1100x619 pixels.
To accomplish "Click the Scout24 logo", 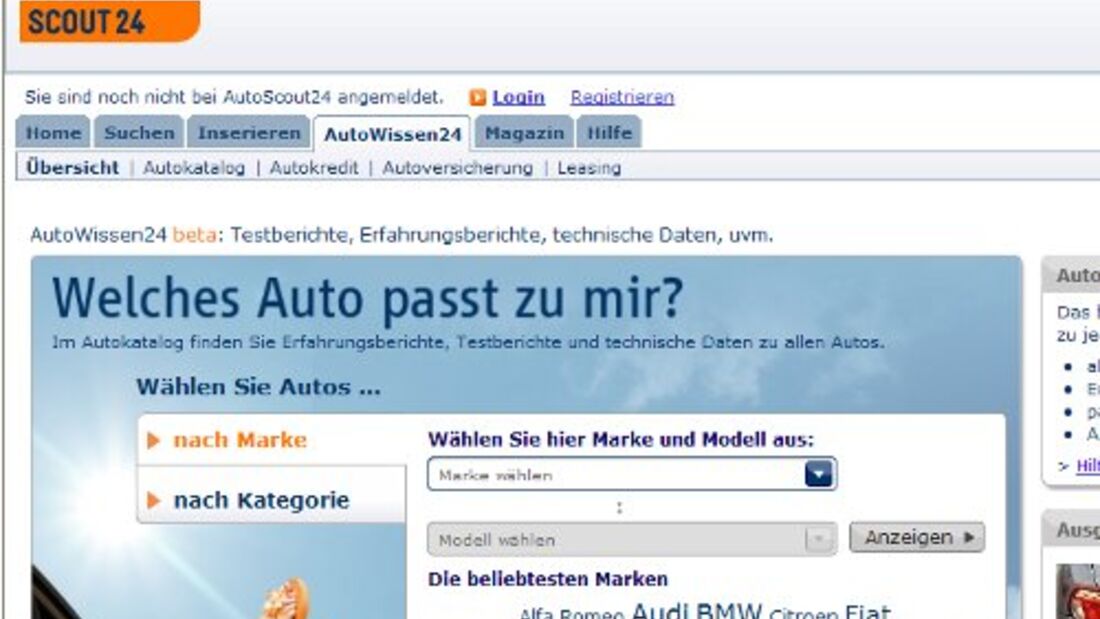I will (95, 22).
